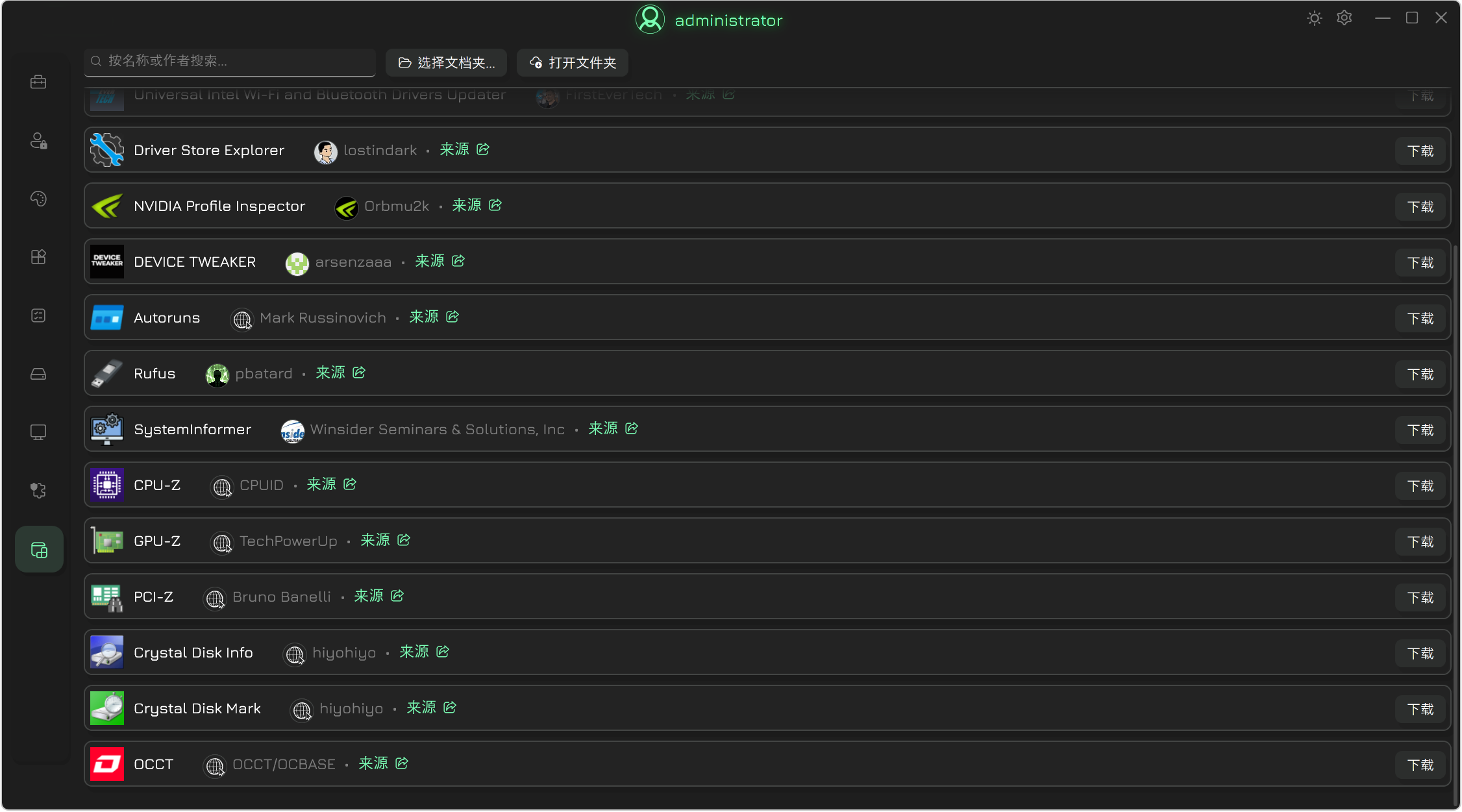Open the puzzle piece section in sidebar
Image resolution: width=1462 pixels, height=812 pixels.
click(x=38, y=491)
